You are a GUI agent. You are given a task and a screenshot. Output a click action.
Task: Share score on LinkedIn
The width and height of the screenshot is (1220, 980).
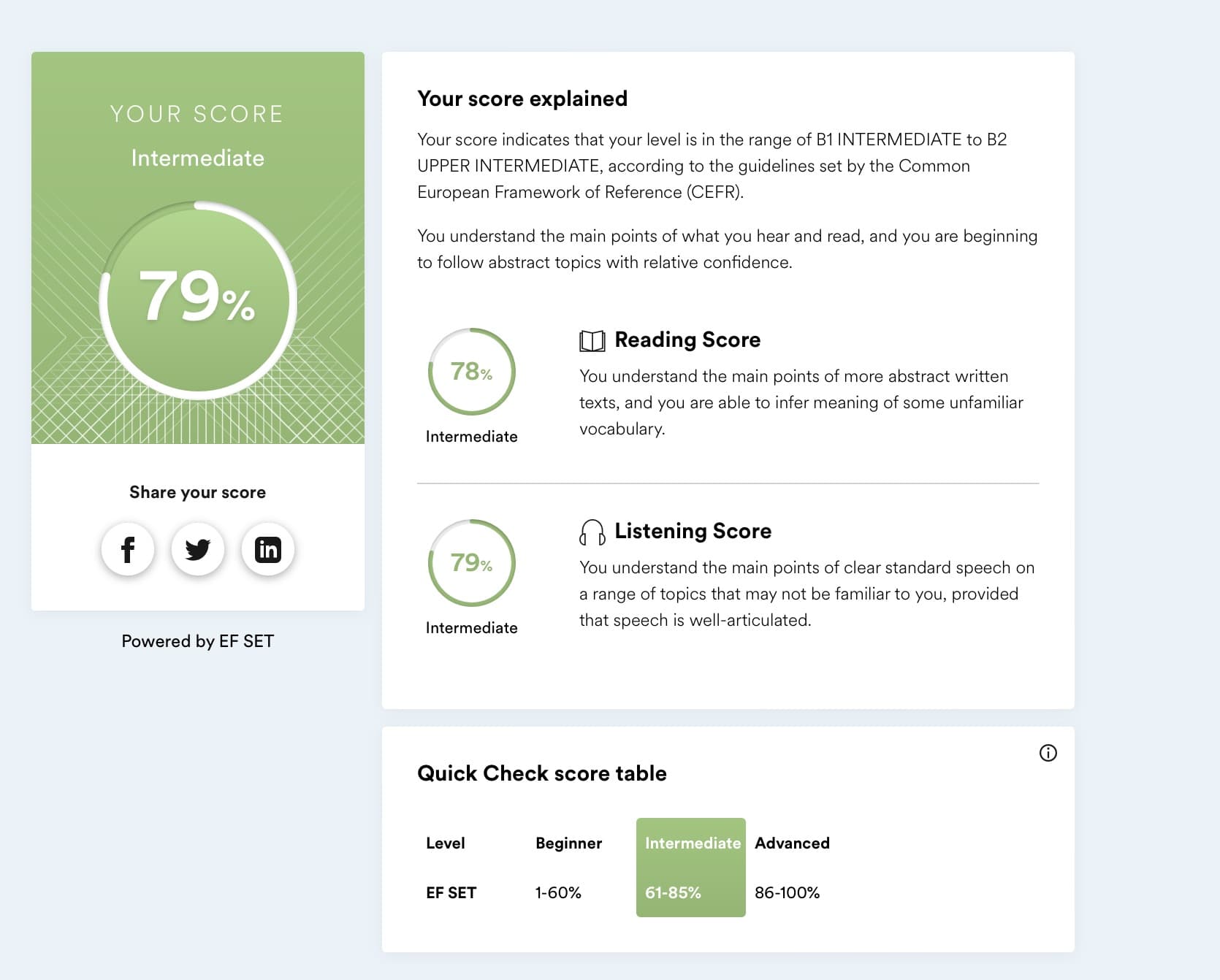click(267, 549)
